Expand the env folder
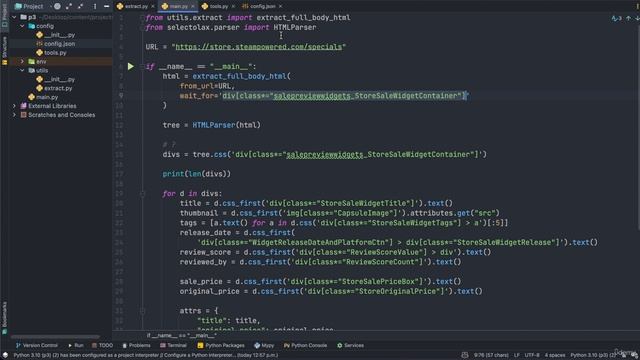640x360 pixels. [x=22, y=62]
